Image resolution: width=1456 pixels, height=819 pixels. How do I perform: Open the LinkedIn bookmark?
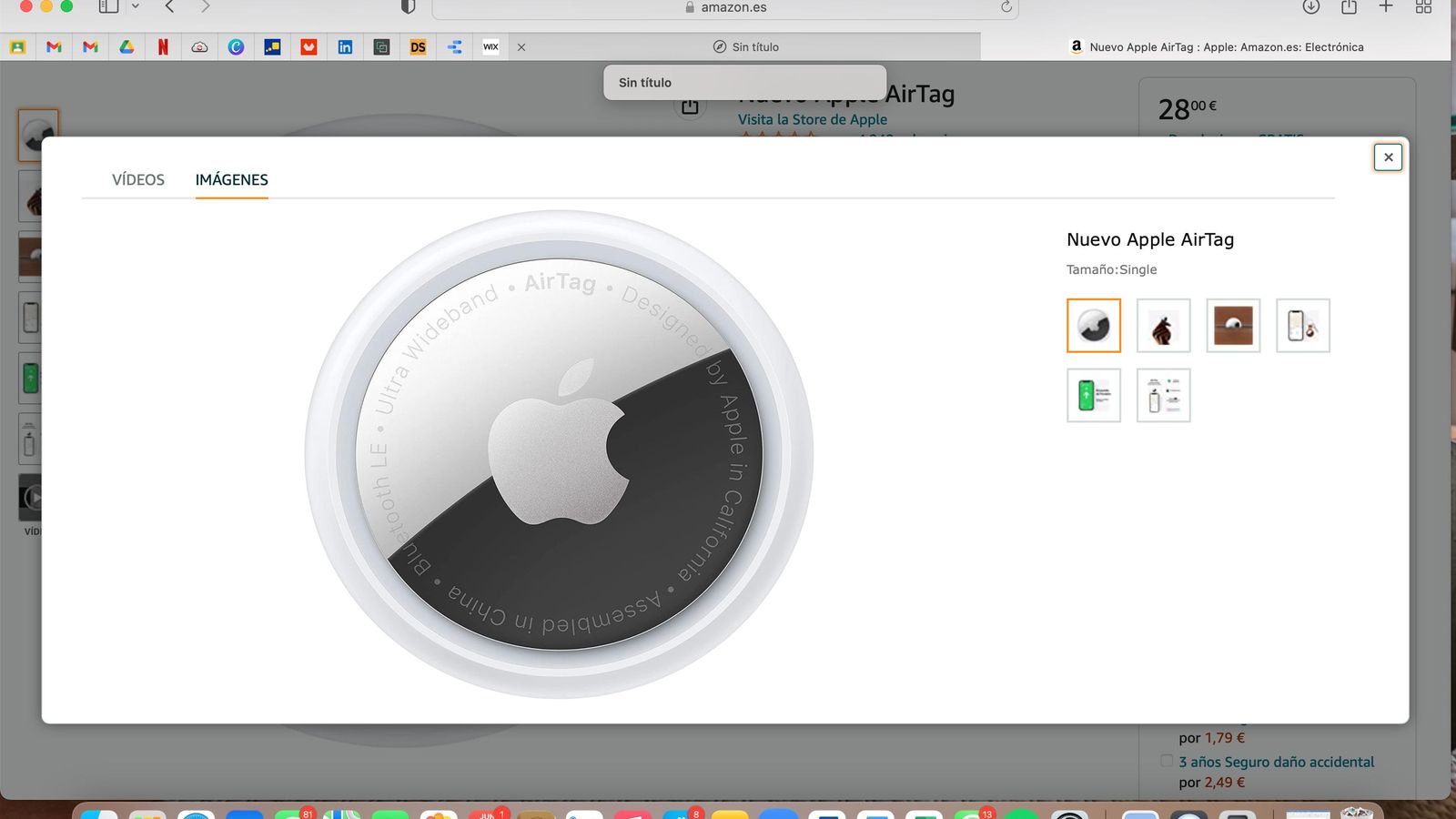[x=346, y=46]
